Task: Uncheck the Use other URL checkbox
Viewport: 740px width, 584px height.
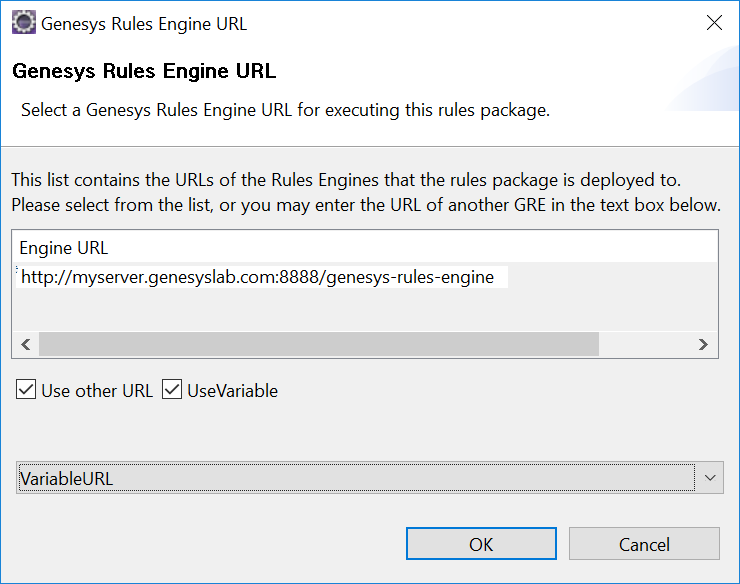Action: pos(26,390)
